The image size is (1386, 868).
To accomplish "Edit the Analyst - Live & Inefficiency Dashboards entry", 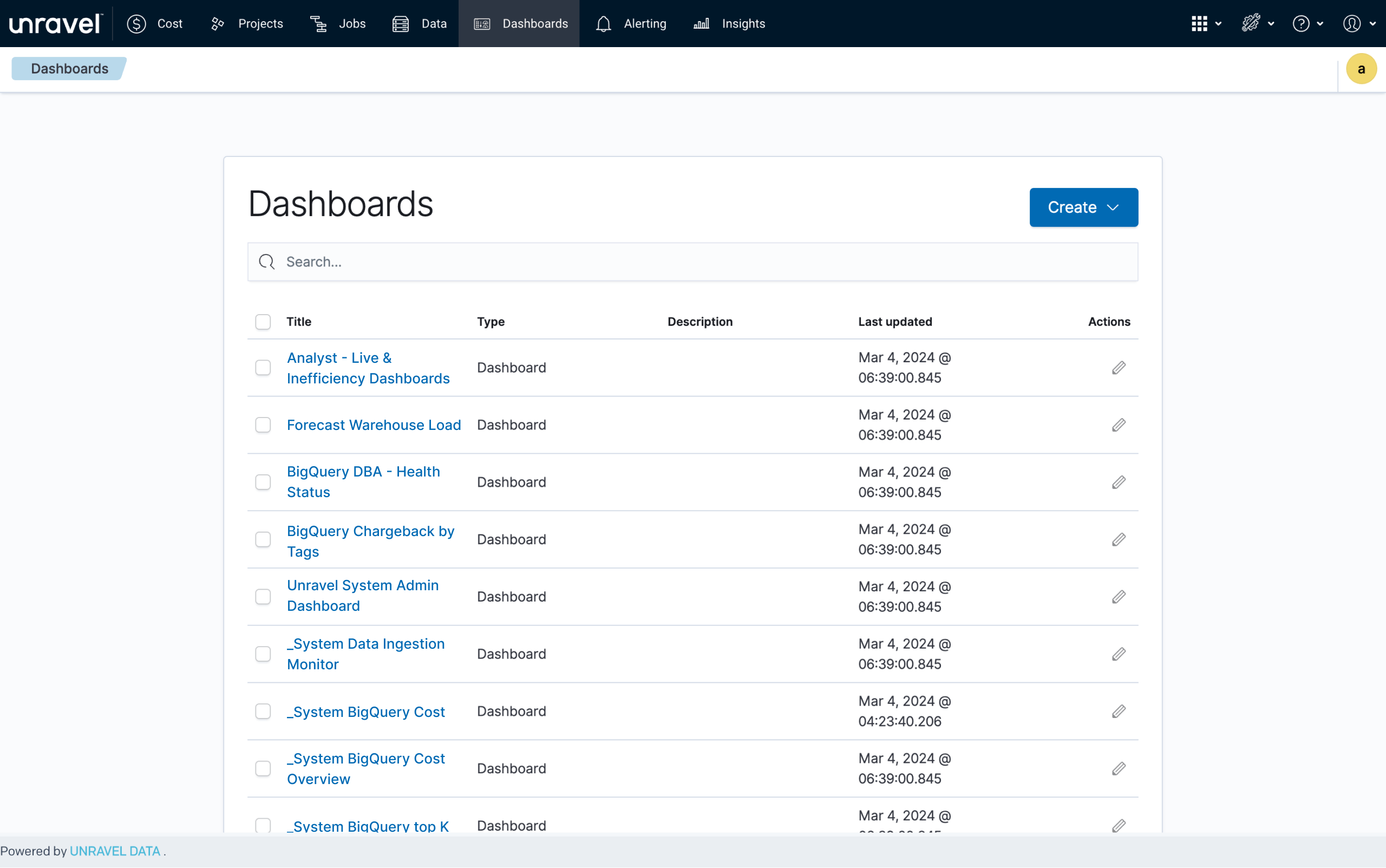I will coord(1118,368).
